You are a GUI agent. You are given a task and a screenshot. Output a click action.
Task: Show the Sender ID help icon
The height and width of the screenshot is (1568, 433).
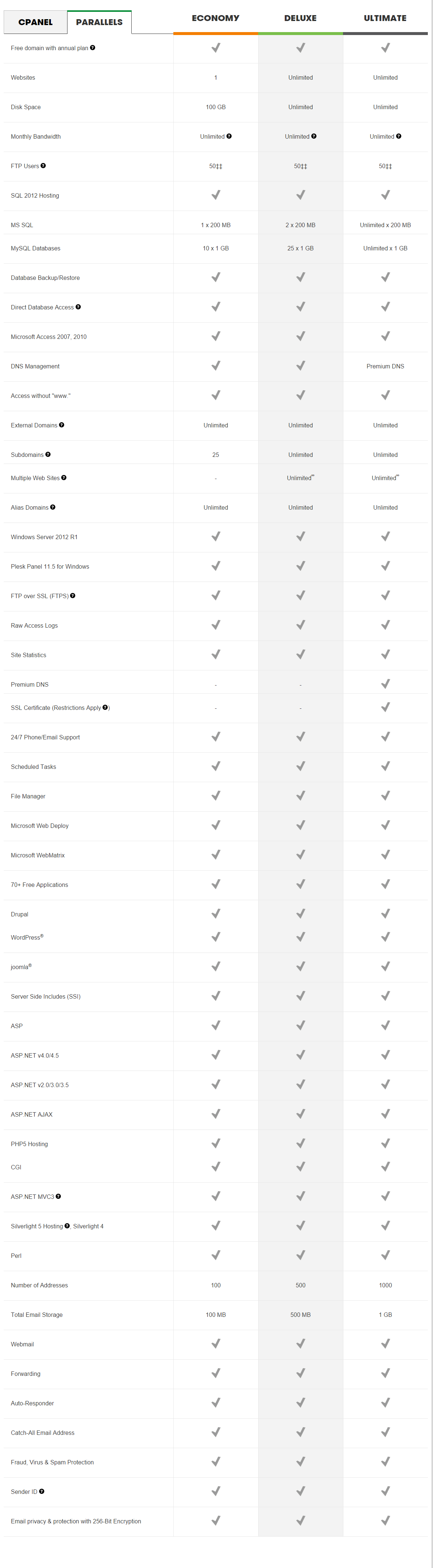click(41, 1491)
